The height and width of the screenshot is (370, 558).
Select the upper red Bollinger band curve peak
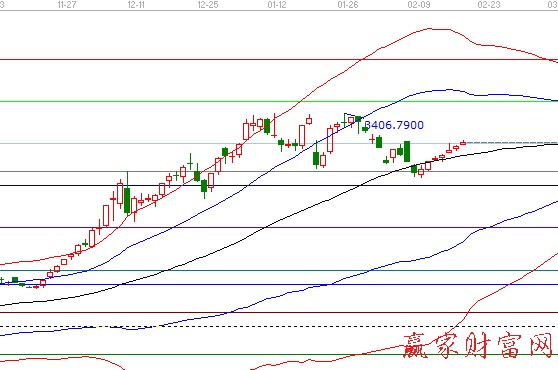tap(430, 28)
